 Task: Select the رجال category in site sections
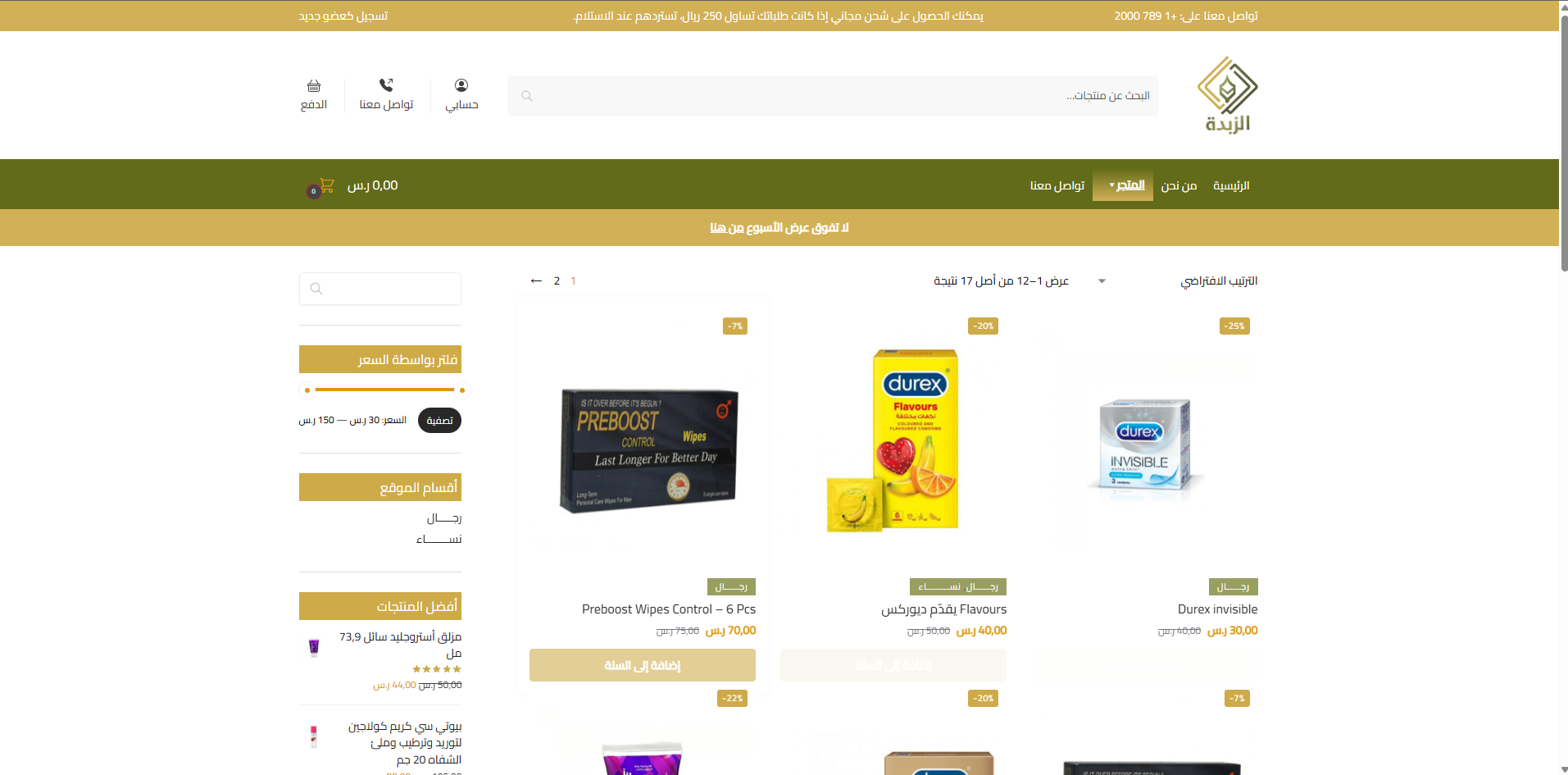tap(443, 518)
